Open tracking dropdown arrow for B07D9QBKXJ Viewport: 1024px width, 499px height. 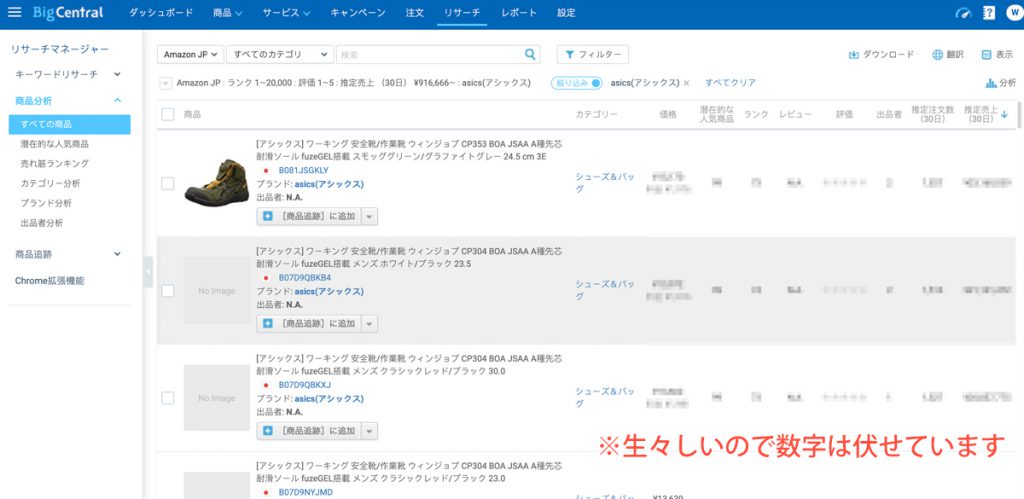370,430
